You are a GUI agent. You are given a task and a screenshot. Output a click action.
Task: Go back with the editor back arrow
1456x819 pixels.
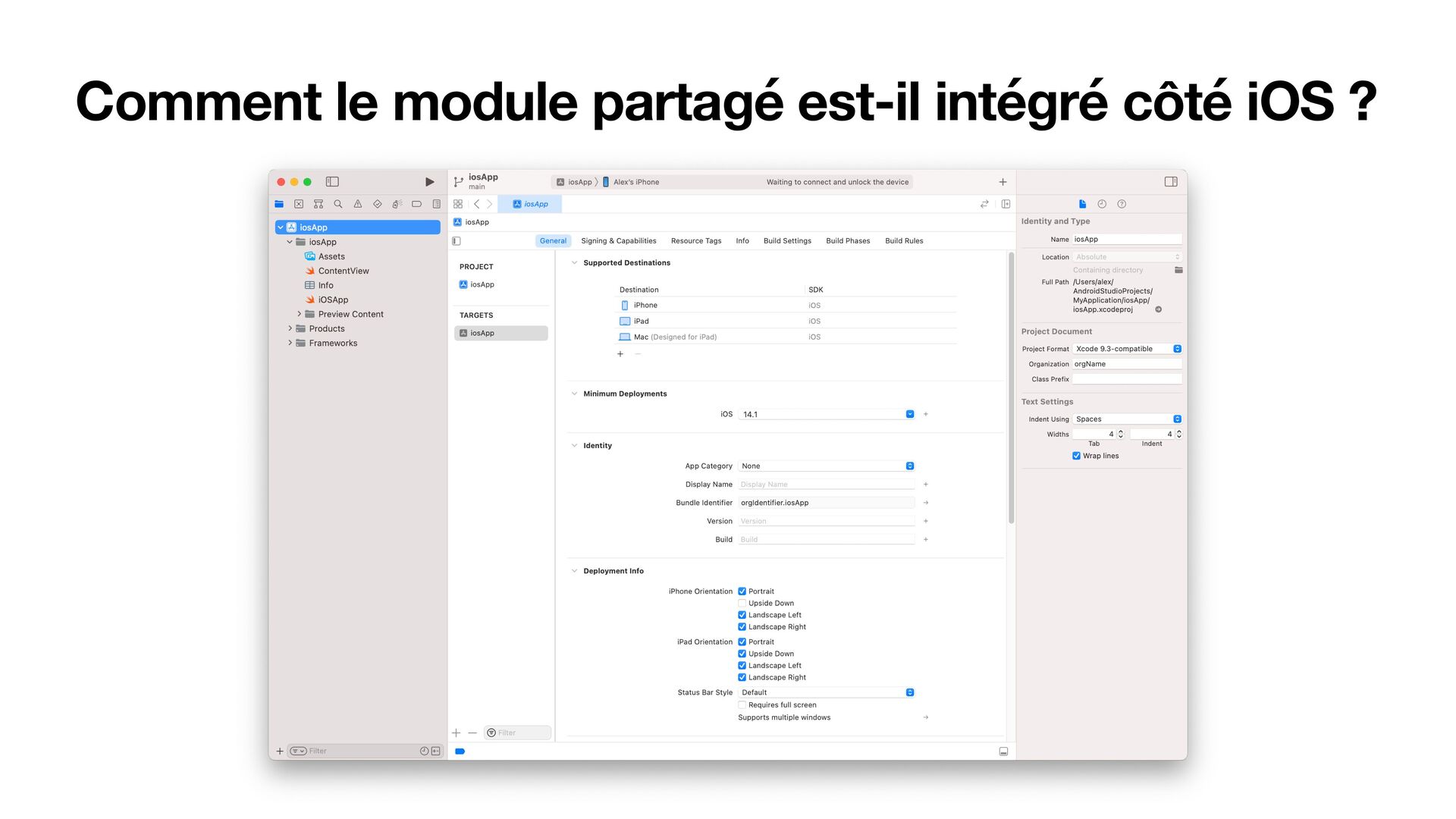coord(476,204)
